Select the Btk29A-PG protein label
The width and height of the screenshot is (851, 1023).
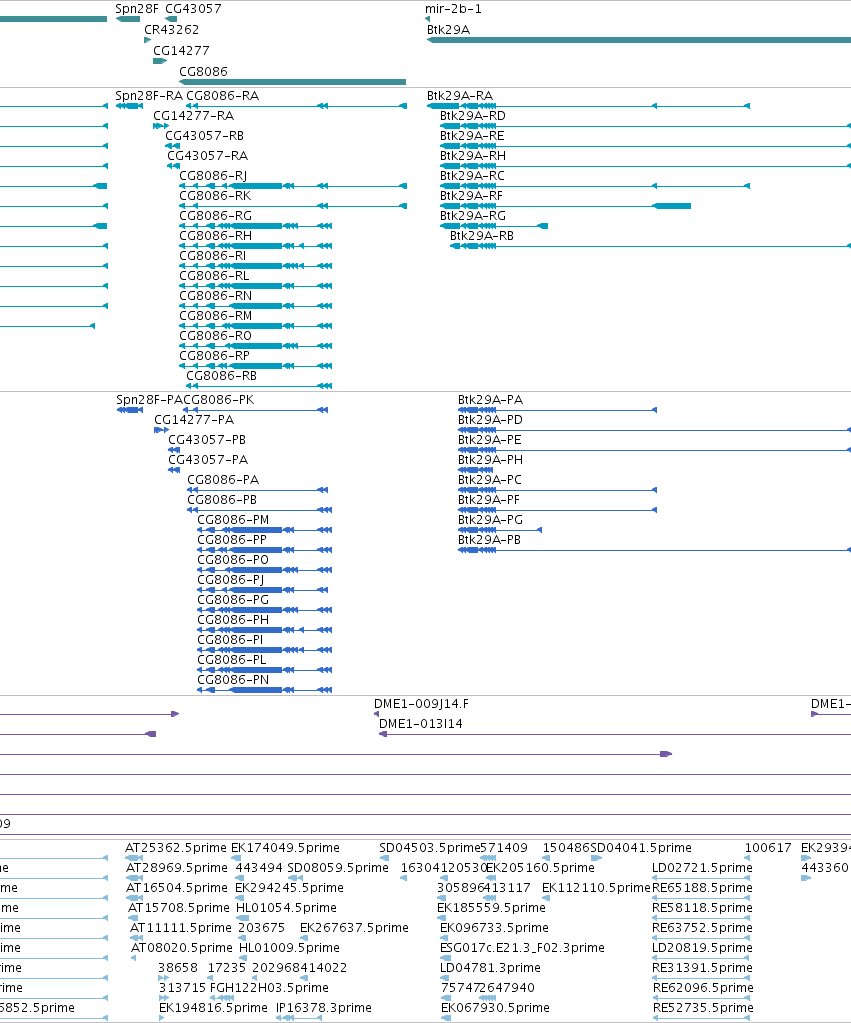pyautogui.click(x=490, y=520)
